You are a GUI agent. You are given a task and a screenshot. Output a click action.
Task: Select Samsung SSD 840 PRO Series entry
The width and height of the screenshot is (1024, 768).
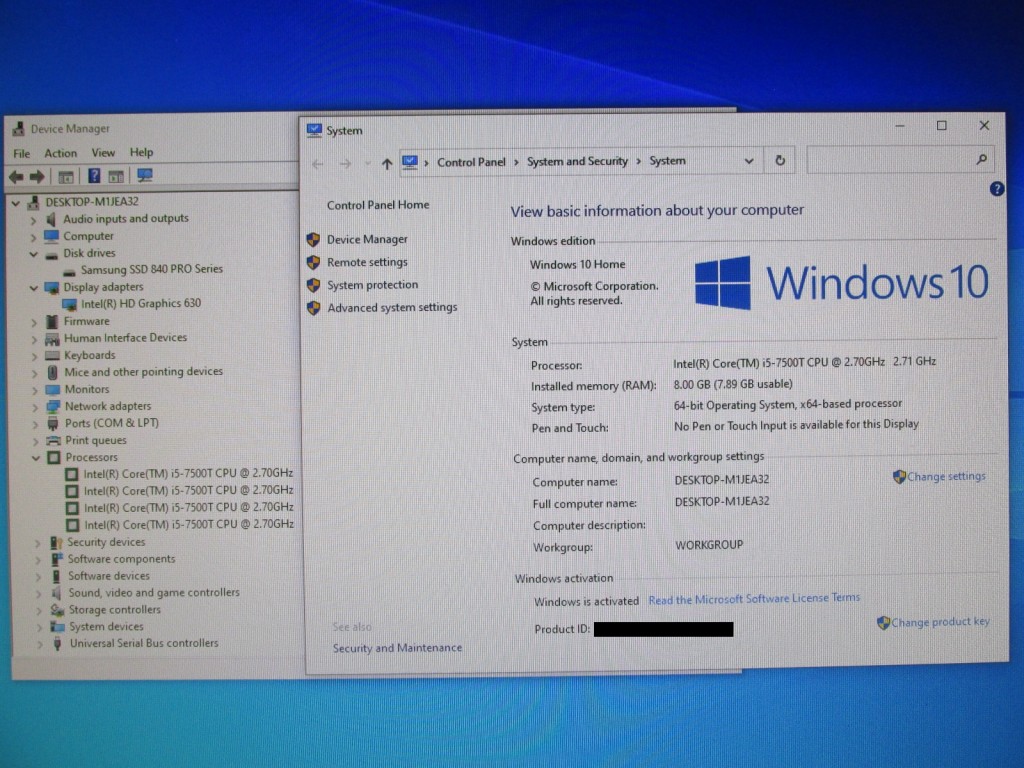[152, 269]
